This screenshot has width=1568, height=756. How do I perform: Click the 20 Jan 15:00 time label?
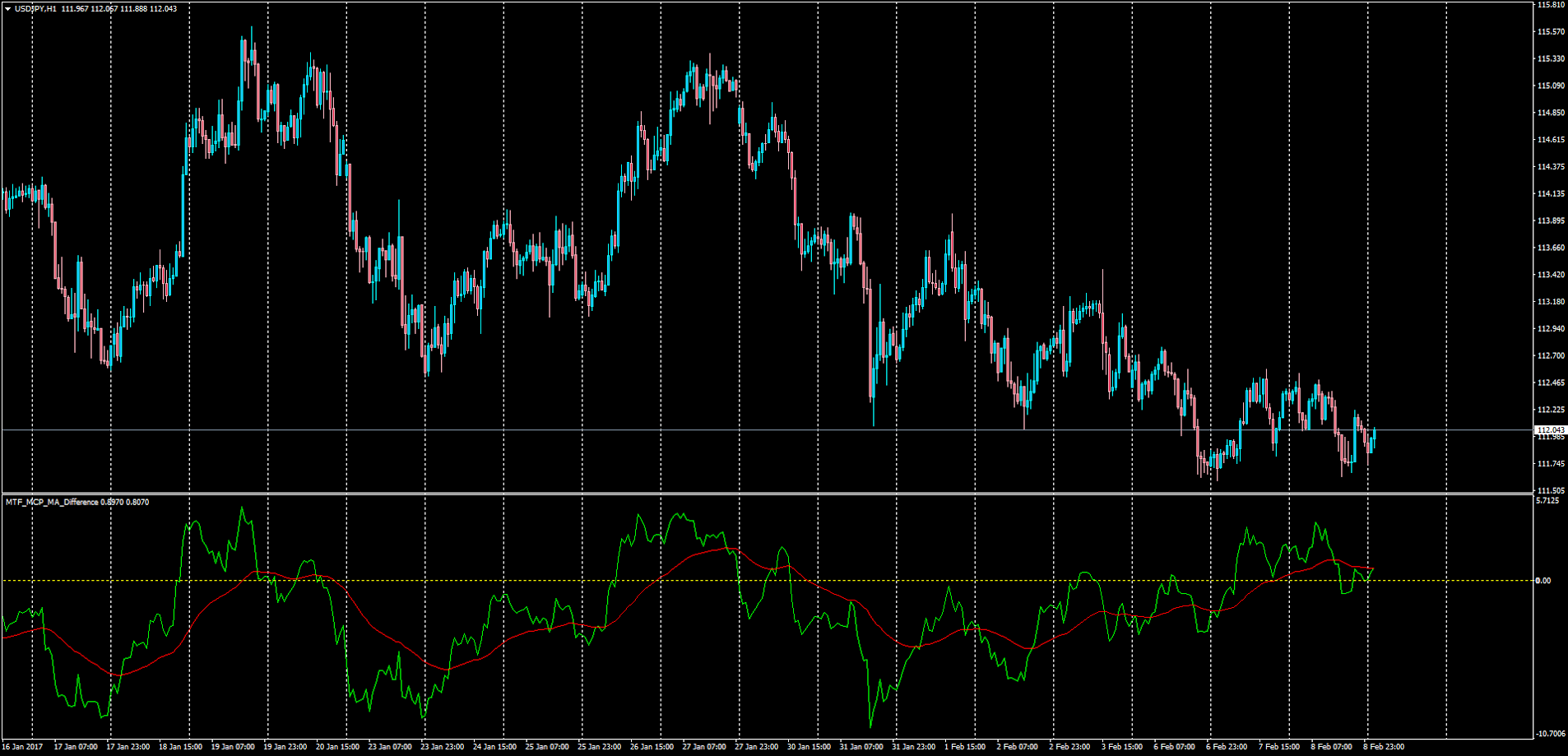pyautogui.click(x=337, y=747)
